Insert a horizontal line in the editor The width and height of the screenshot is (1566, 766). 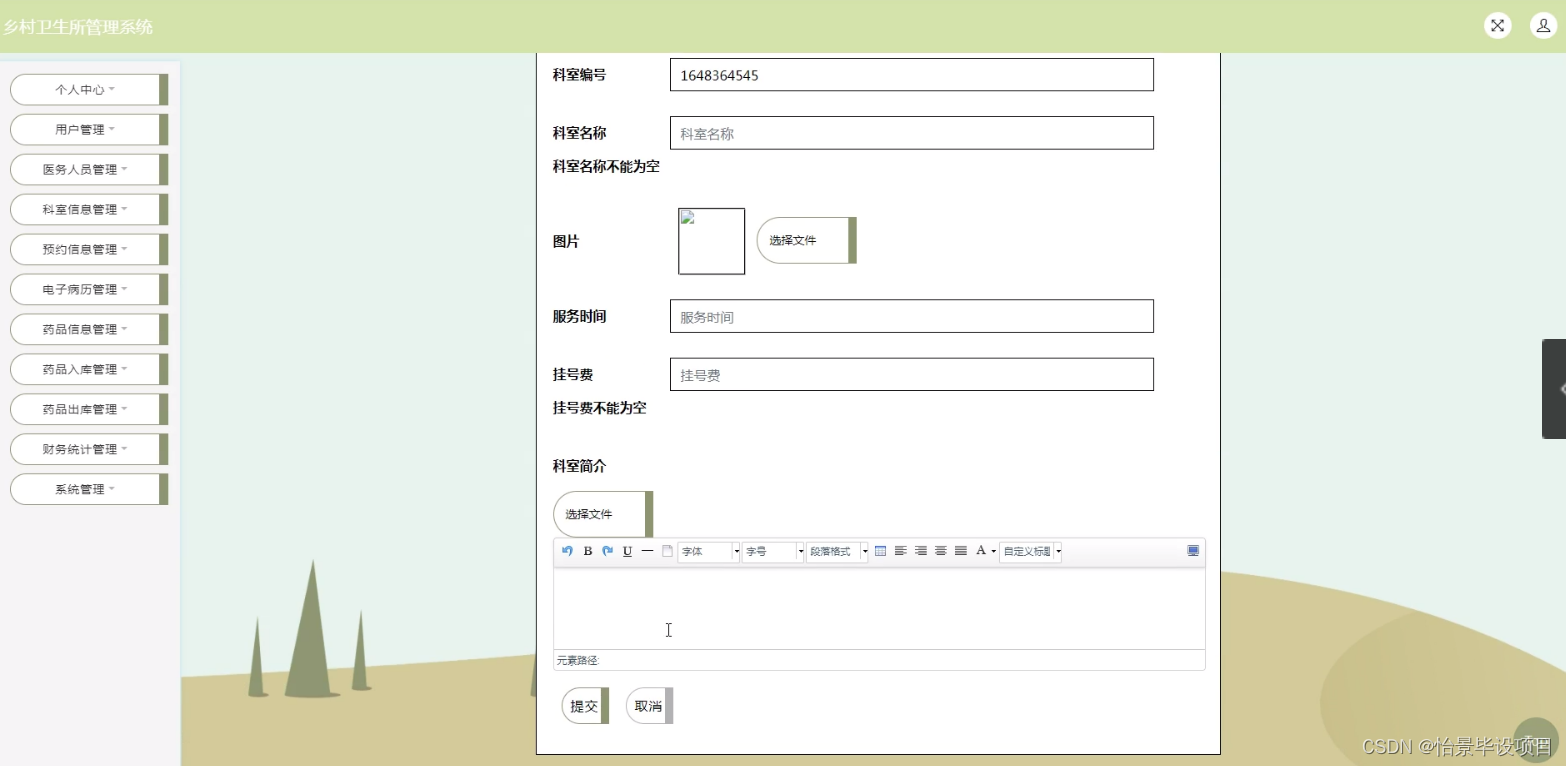tap(646, 551)
